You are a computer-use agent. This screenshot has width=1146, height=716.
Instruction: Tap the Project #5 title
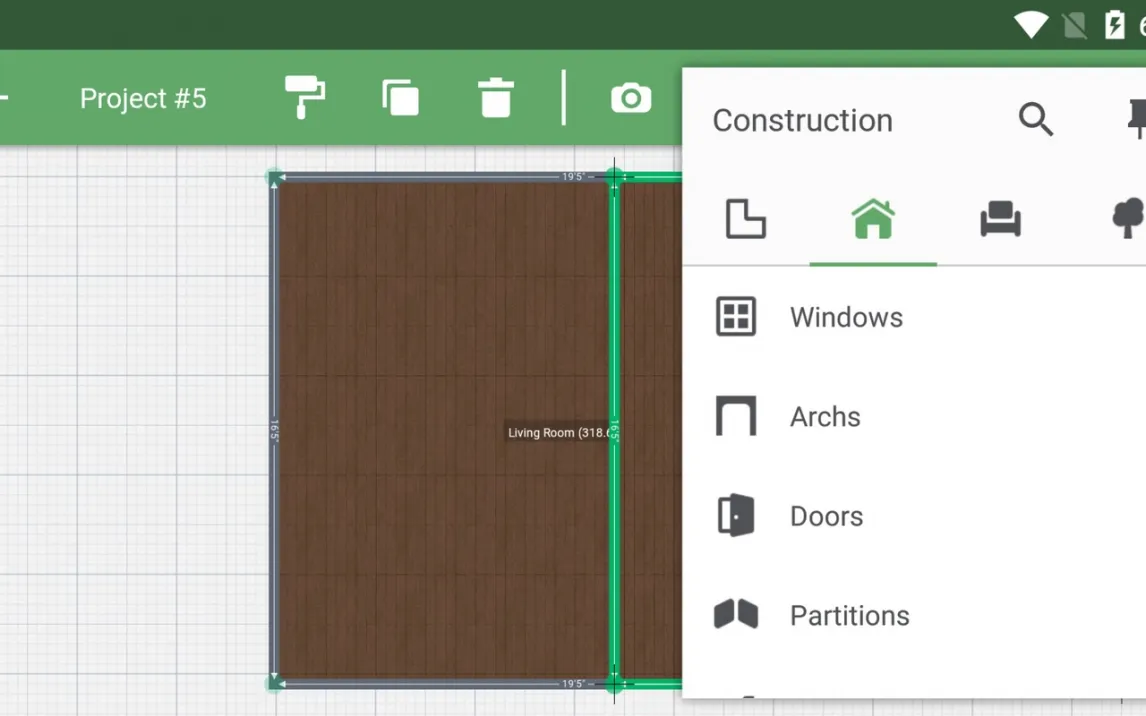[x=143, y=98]
